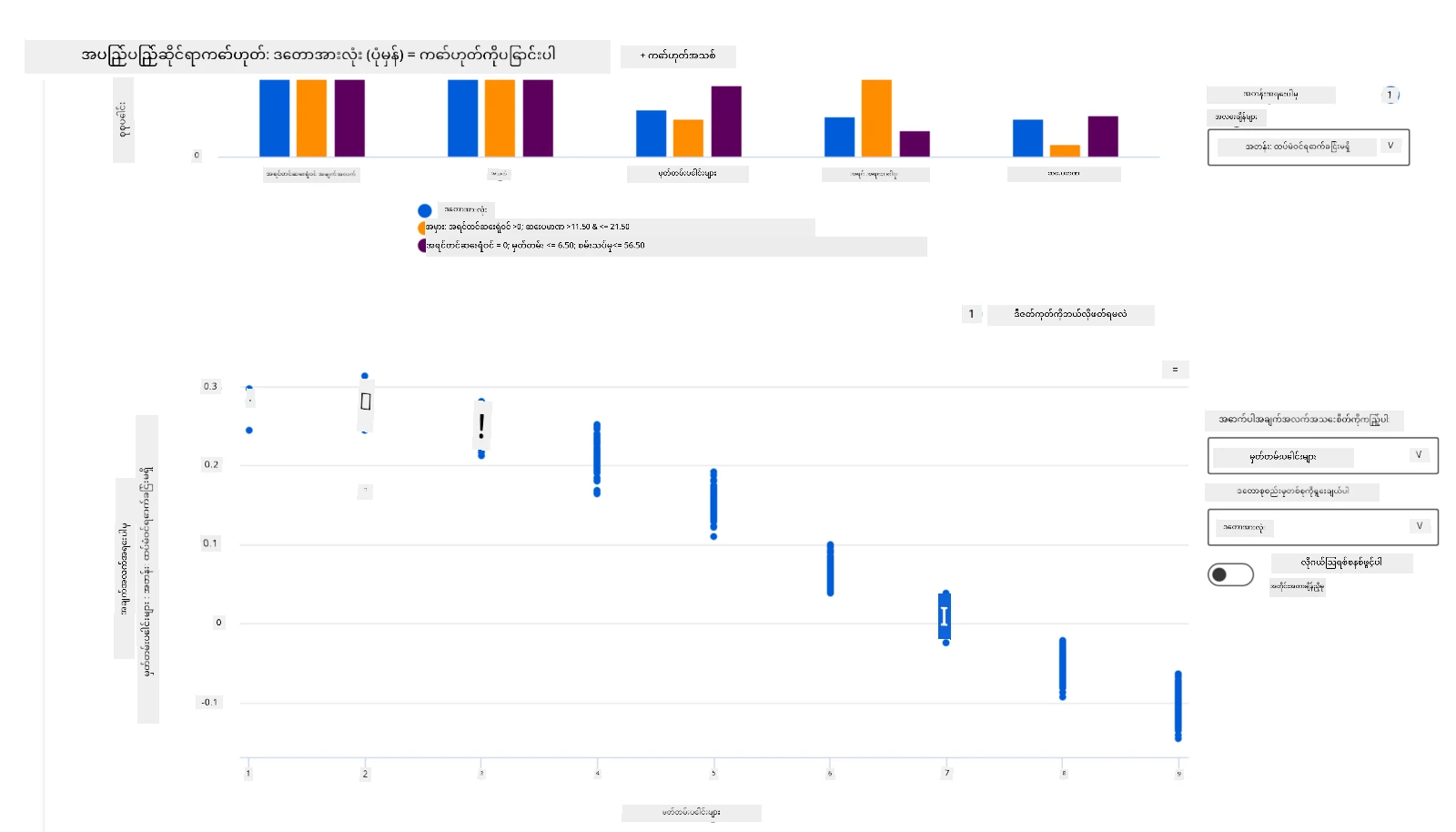
Task: Click the blue bar in the last feature group
Action: click(x=1027, y=138)
